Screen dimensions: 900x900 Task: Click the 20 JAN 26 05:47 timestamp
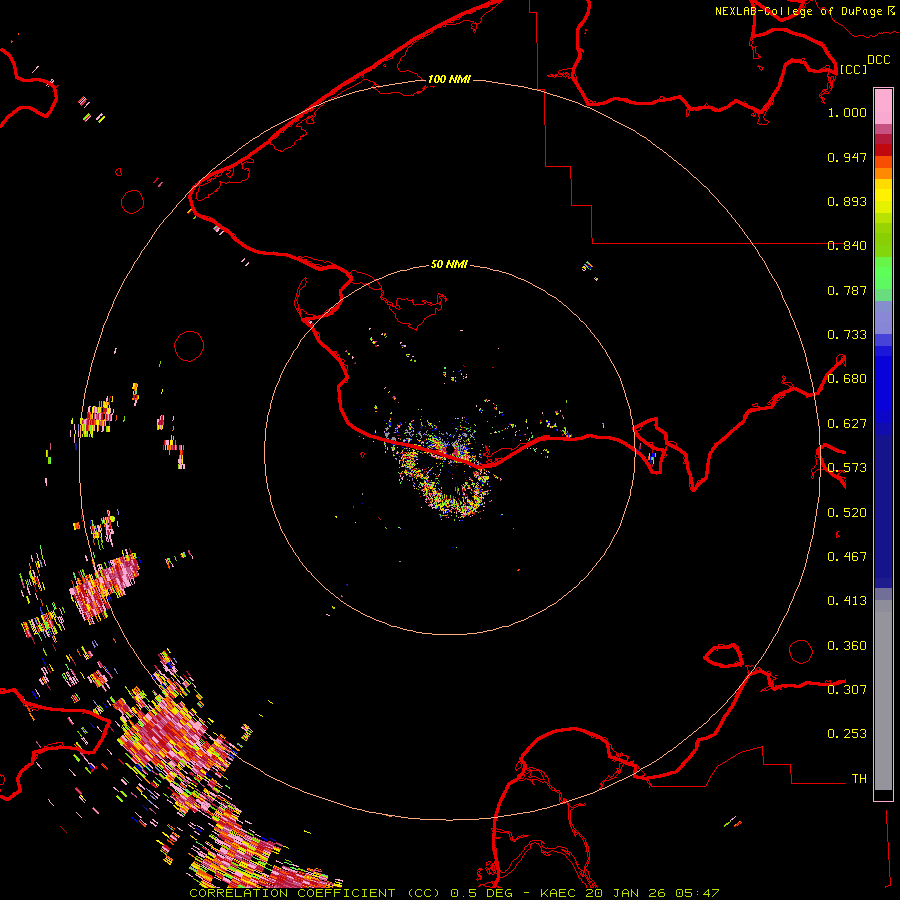652,893
